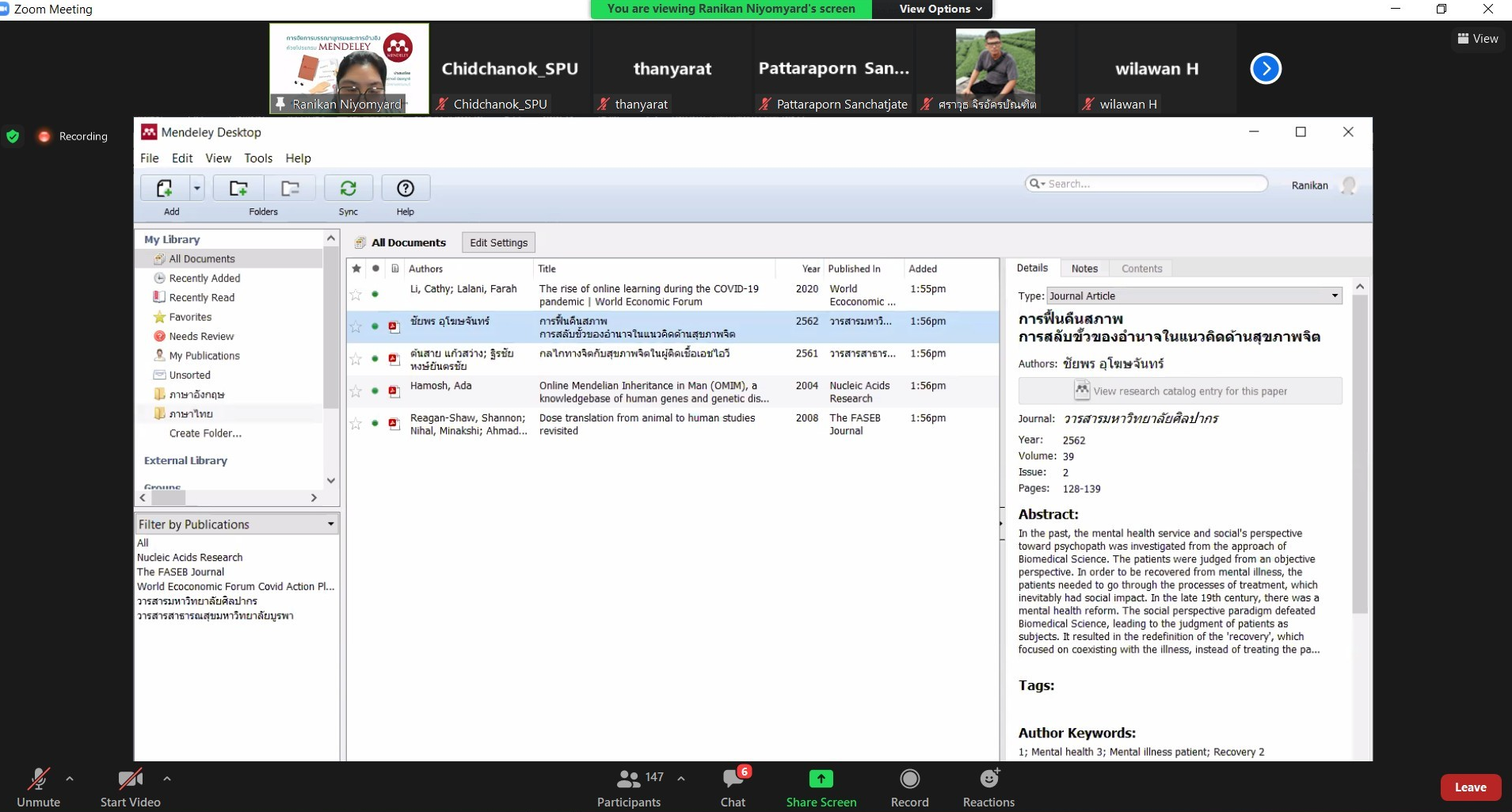Sort documents by favorites star column header
The width and height of the screenshot is (1512, 812).
pyautogui.click(x=356, y=269)
